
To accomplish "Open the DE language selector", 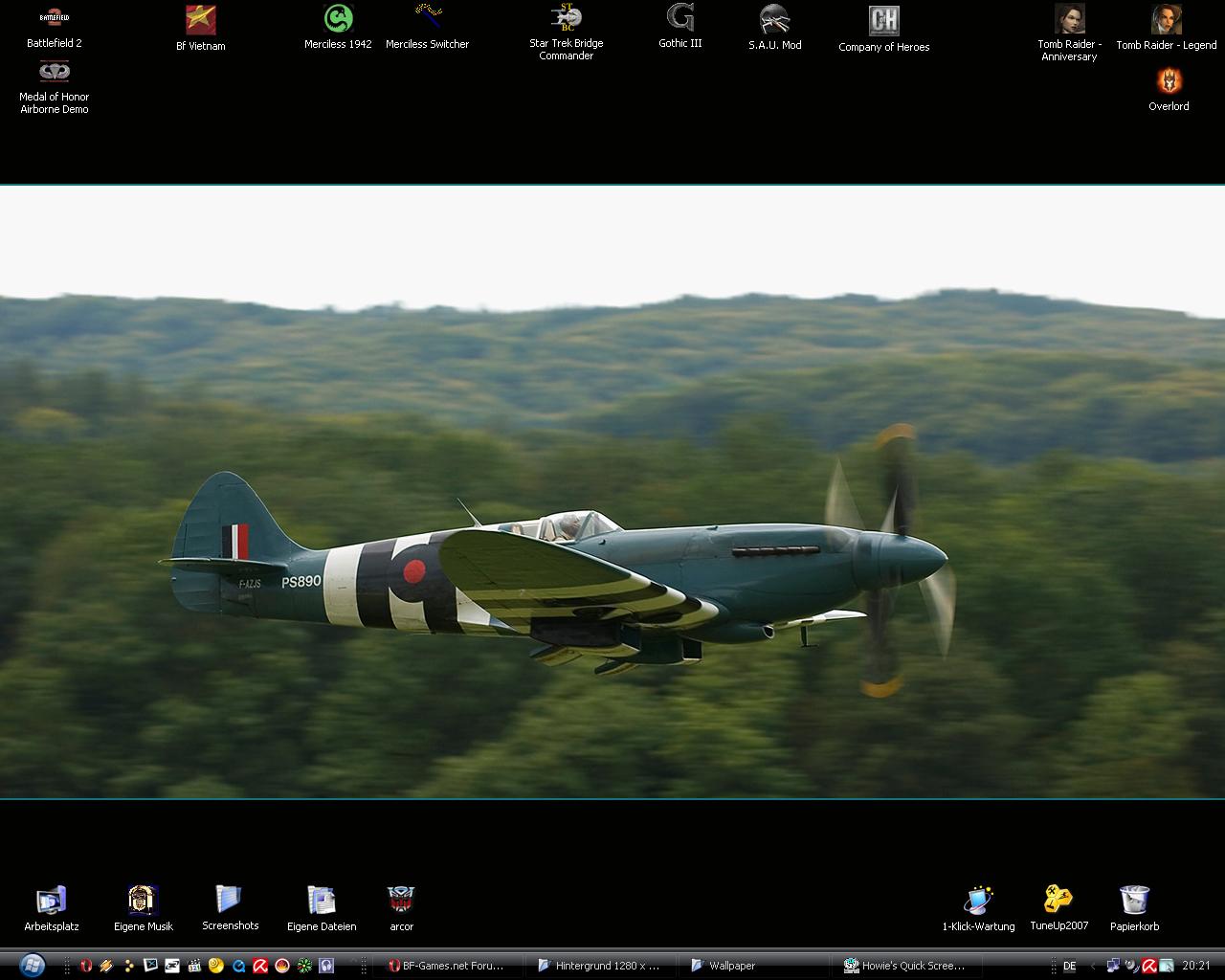I will click(1069, 966).
